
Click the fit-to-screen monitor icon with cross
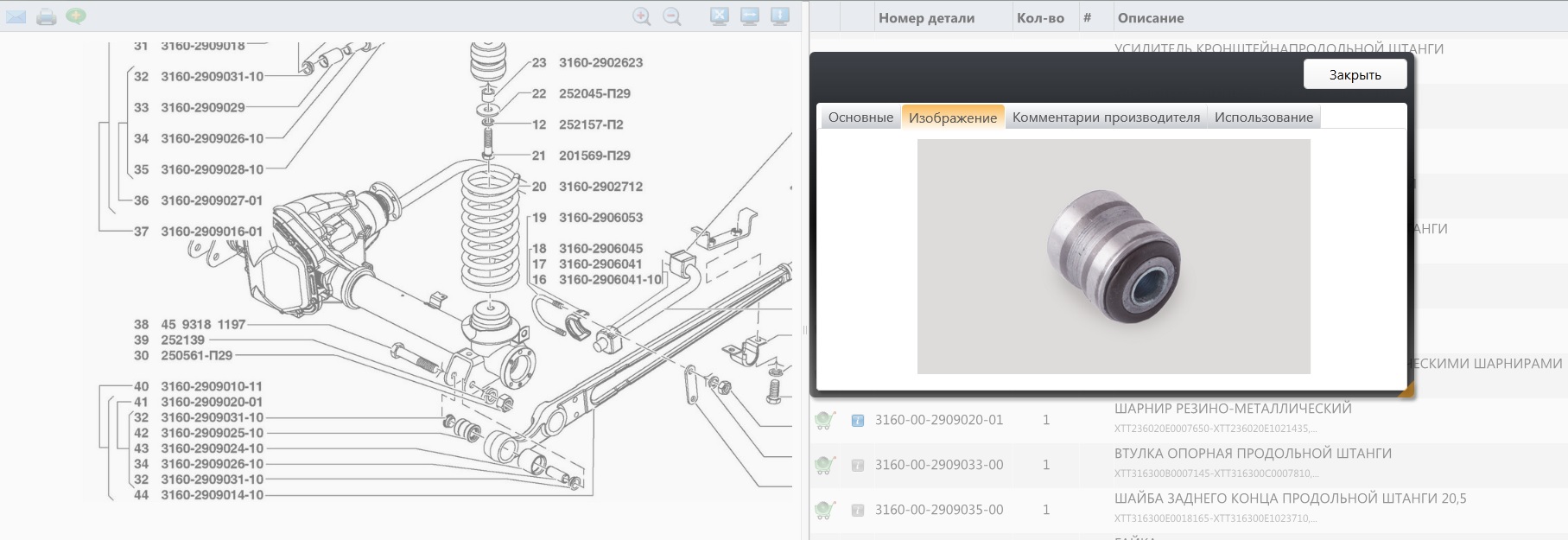[720, 16]
